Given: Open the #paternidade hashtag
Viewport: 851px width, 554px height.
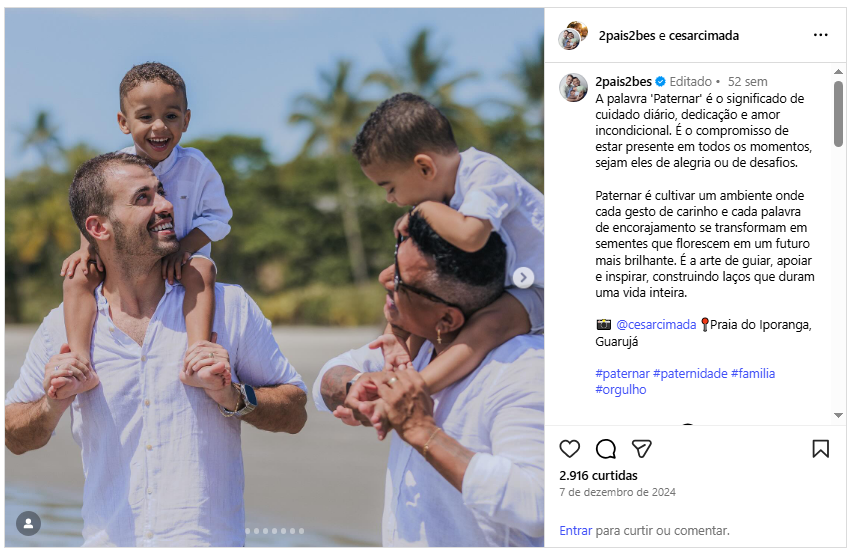Looking at the screenshot, I should coord(690,373).
